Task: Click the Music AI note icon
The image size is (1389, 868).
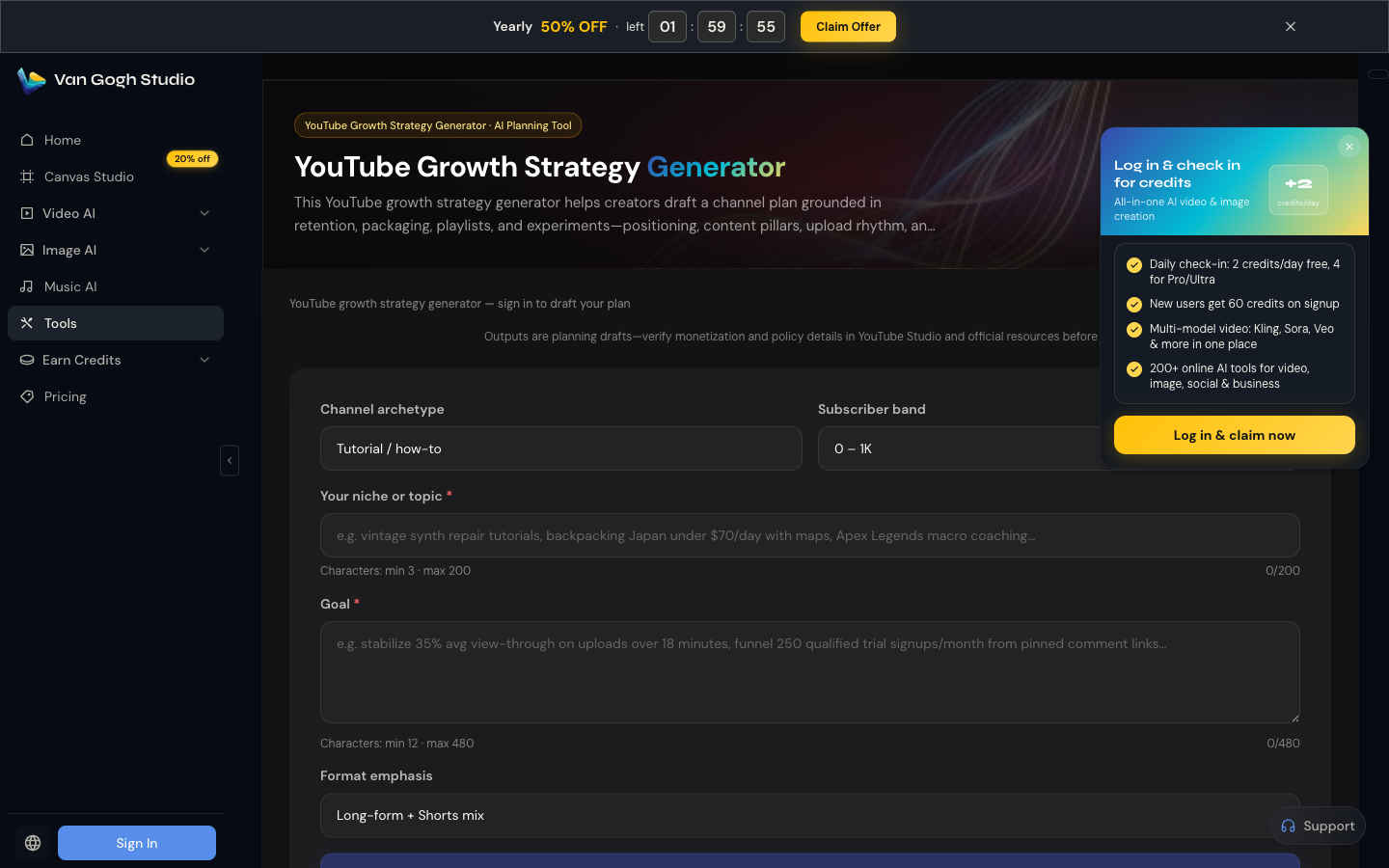Action: point(27,286)
